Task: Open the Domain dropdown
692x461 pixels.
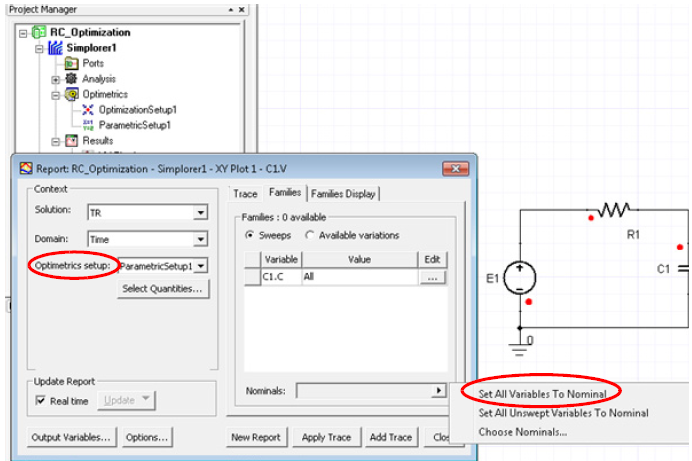Action: click(x=201, y=239)
